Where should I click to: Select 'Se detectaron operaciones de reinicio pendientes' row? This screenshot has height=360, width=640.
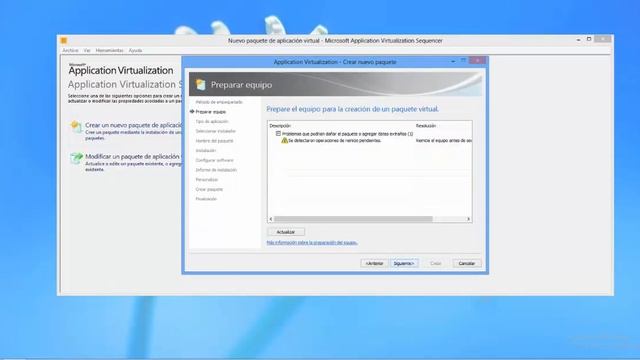tap(335, 140)
